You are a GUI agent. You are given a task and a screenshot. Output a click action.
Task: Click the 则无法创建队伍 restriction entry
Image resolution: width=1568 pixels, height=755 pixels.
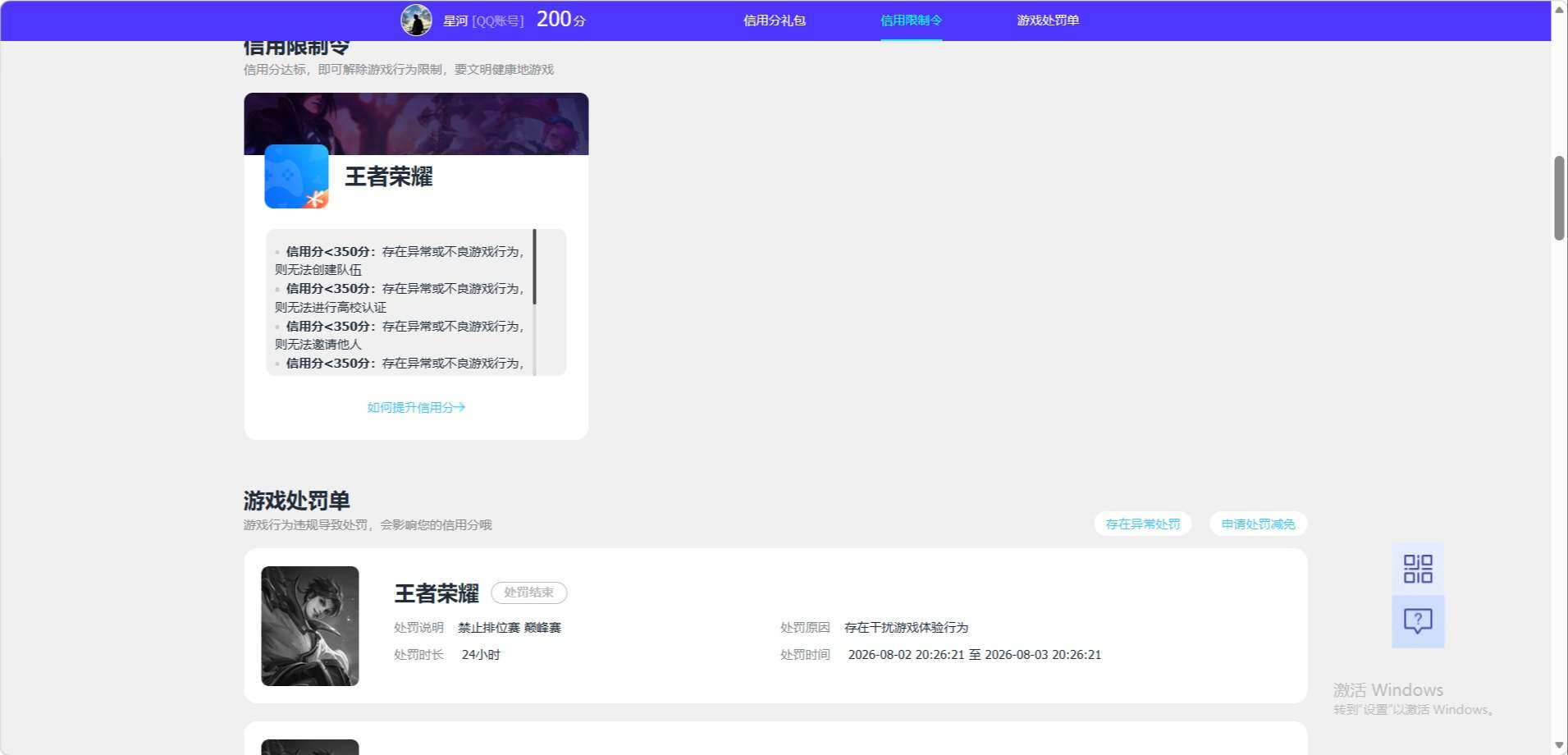pyautogui.click(x=318, y=270)
